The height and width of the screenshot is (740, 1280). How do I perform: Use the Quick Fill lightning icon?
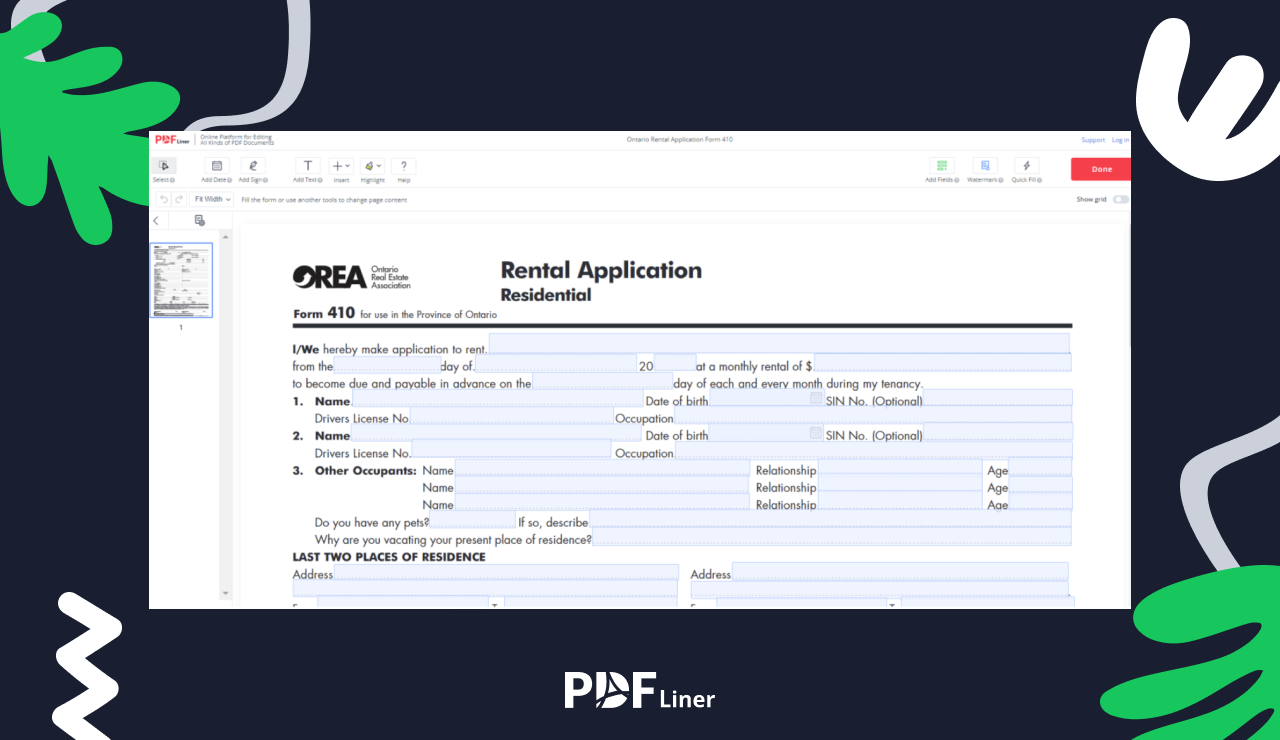tap(1026, 166)
